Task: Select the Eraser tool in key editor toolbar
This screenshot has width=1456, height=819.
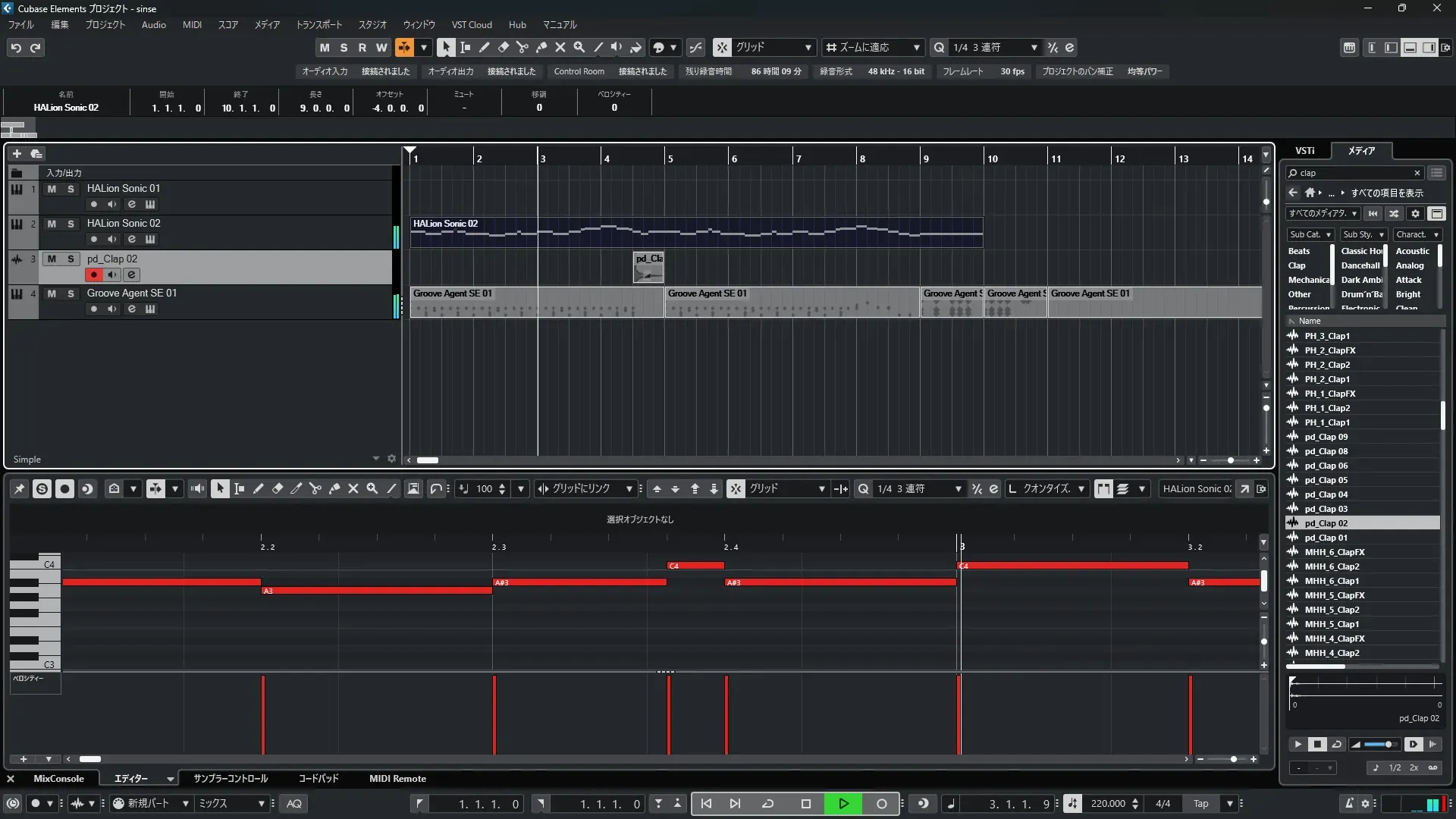Action: 278,489
